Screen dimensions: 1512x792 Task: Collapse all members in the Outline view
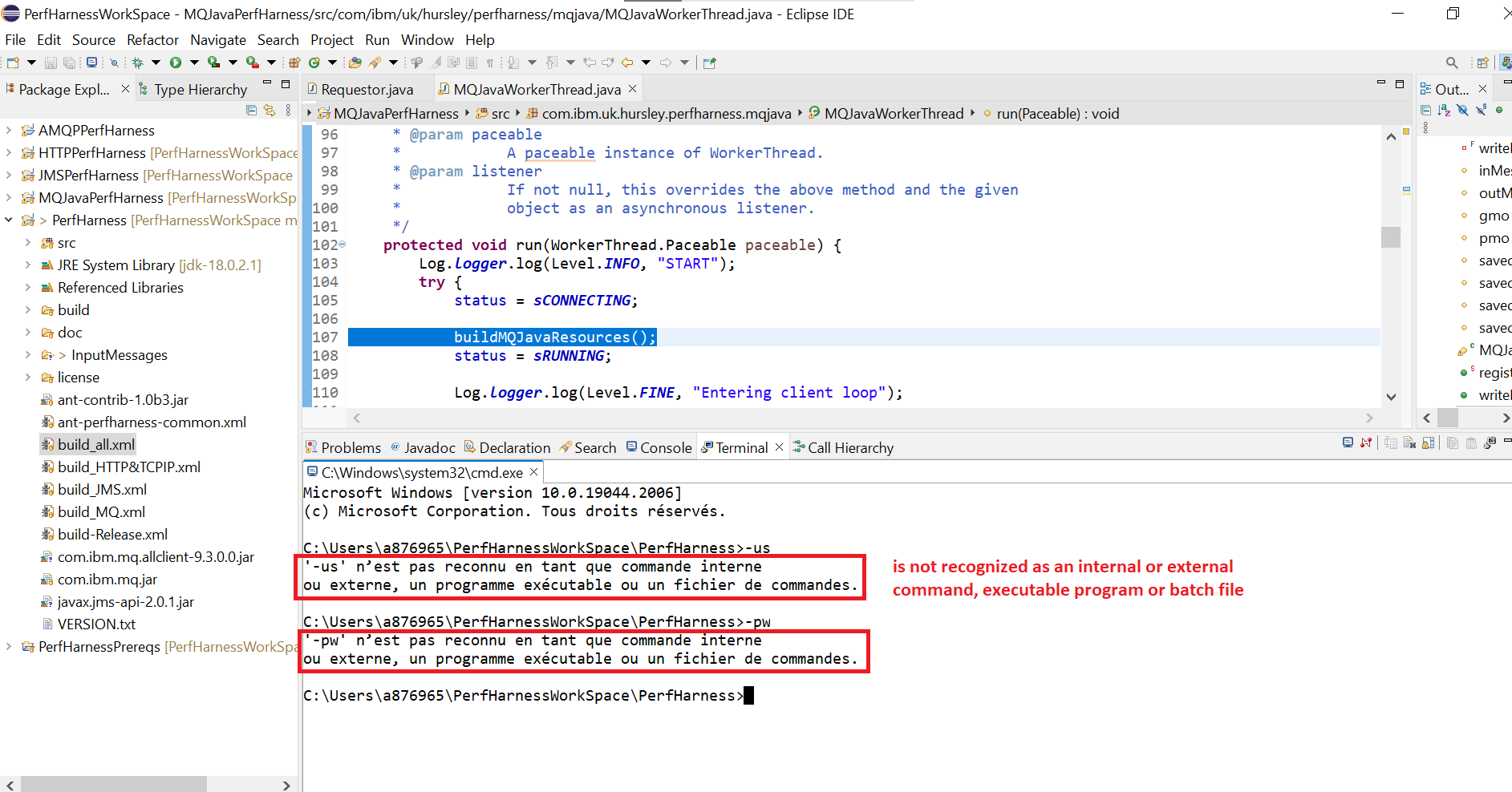pos(1426,111)
